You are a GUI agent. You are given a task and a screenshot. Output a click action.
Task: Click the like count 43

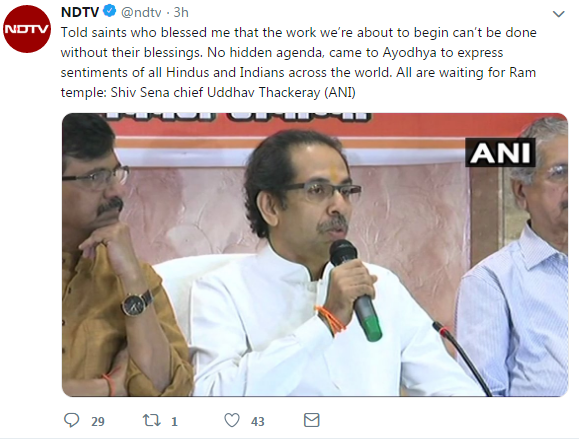coord(258,421)
